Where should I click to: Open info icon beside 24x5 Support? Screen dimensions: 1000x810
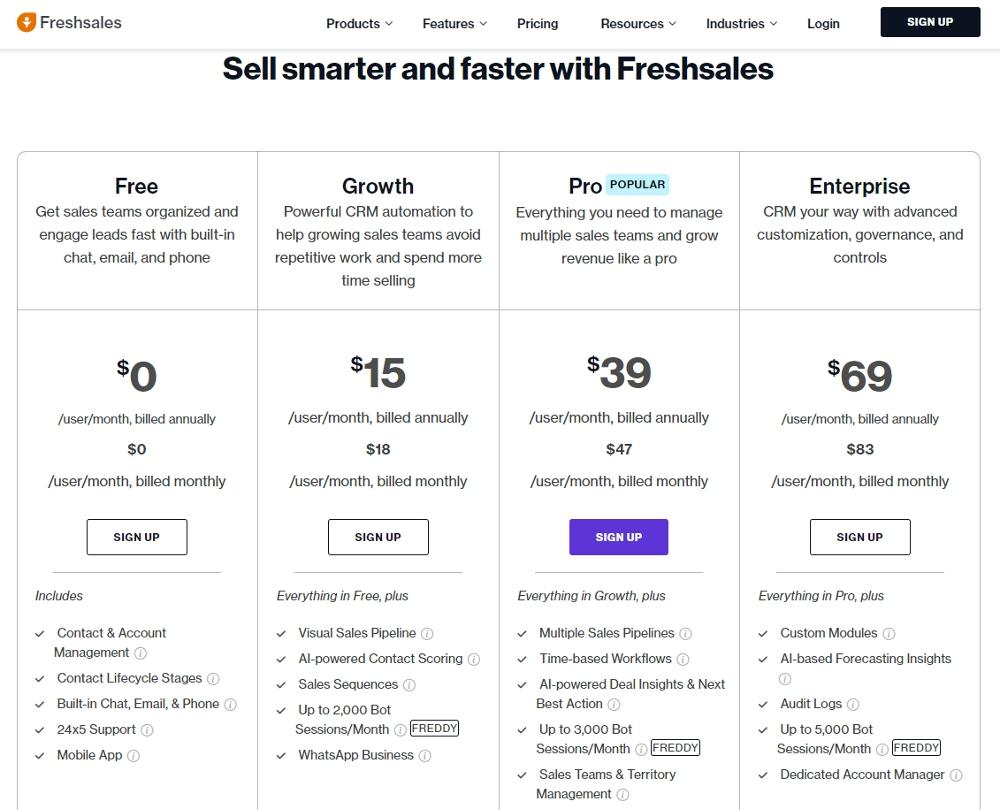[147, 730]
